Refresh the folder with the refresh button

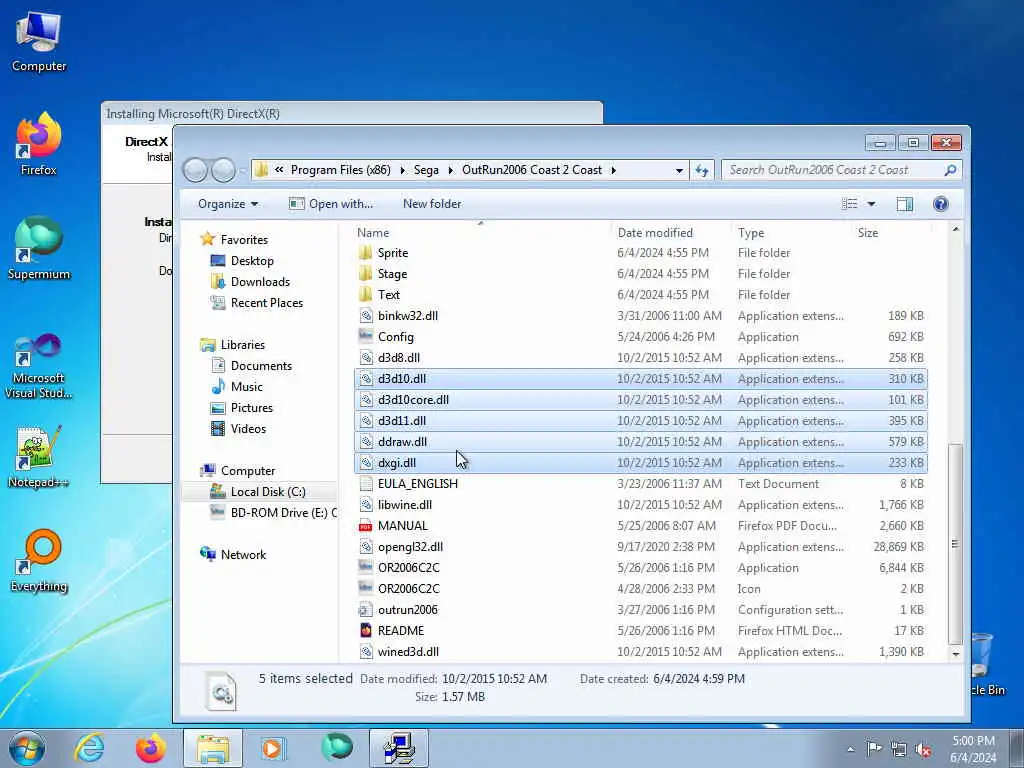point(702,170)
